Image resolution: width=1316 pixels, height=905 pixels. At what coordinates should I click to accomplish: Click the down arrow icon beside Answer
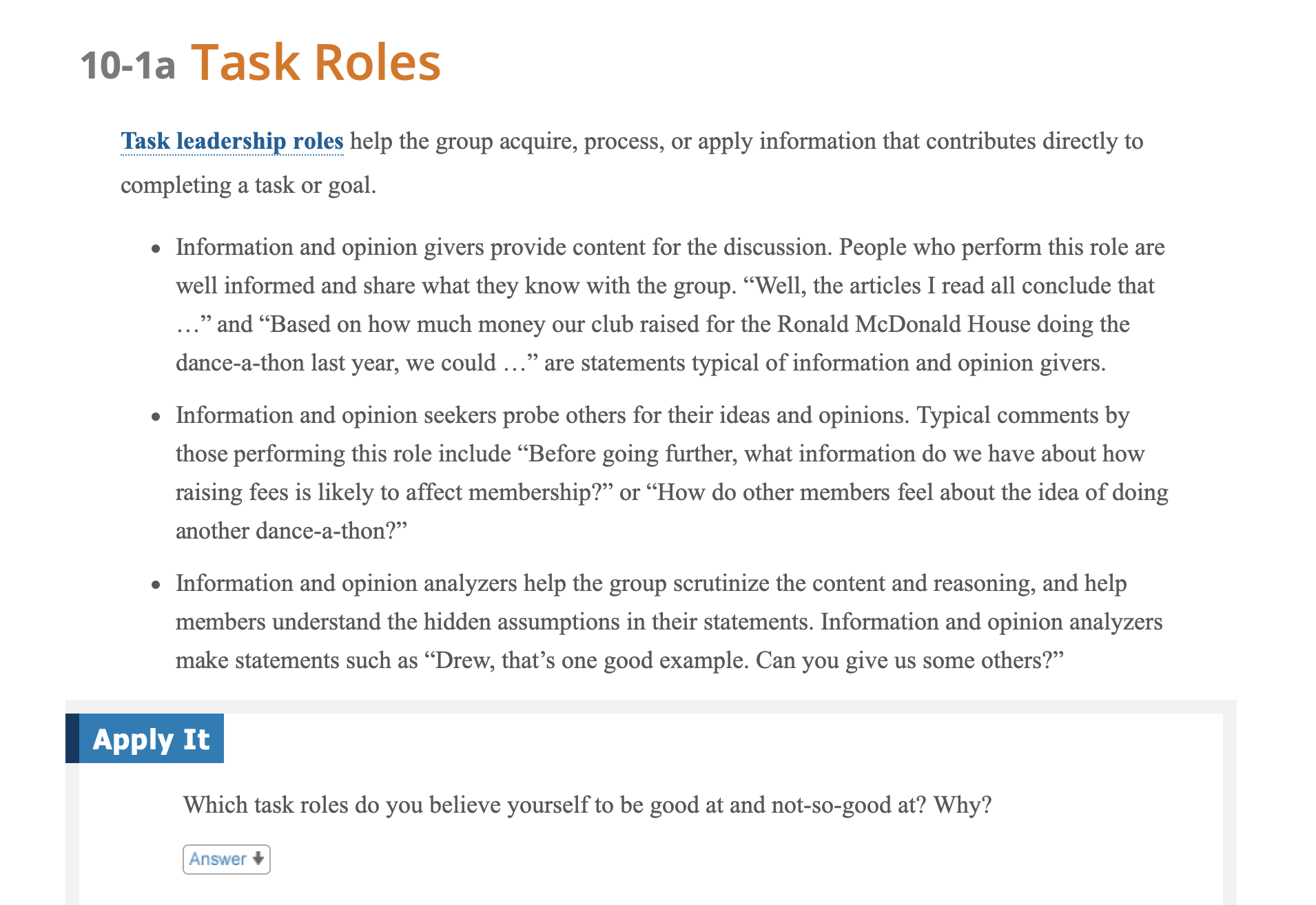258,858
